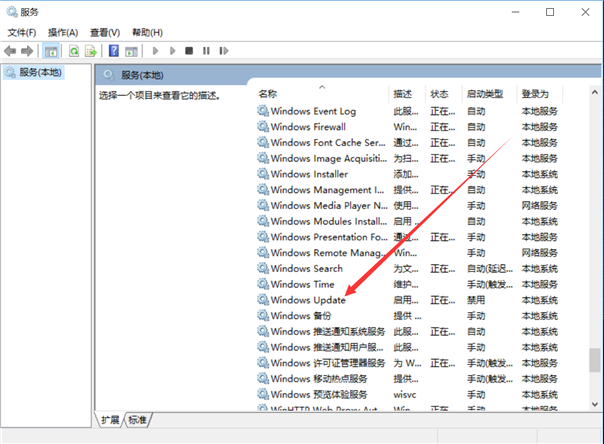Click gear icon beside Windows Search

pyautogui.click(x=263, y=268)
